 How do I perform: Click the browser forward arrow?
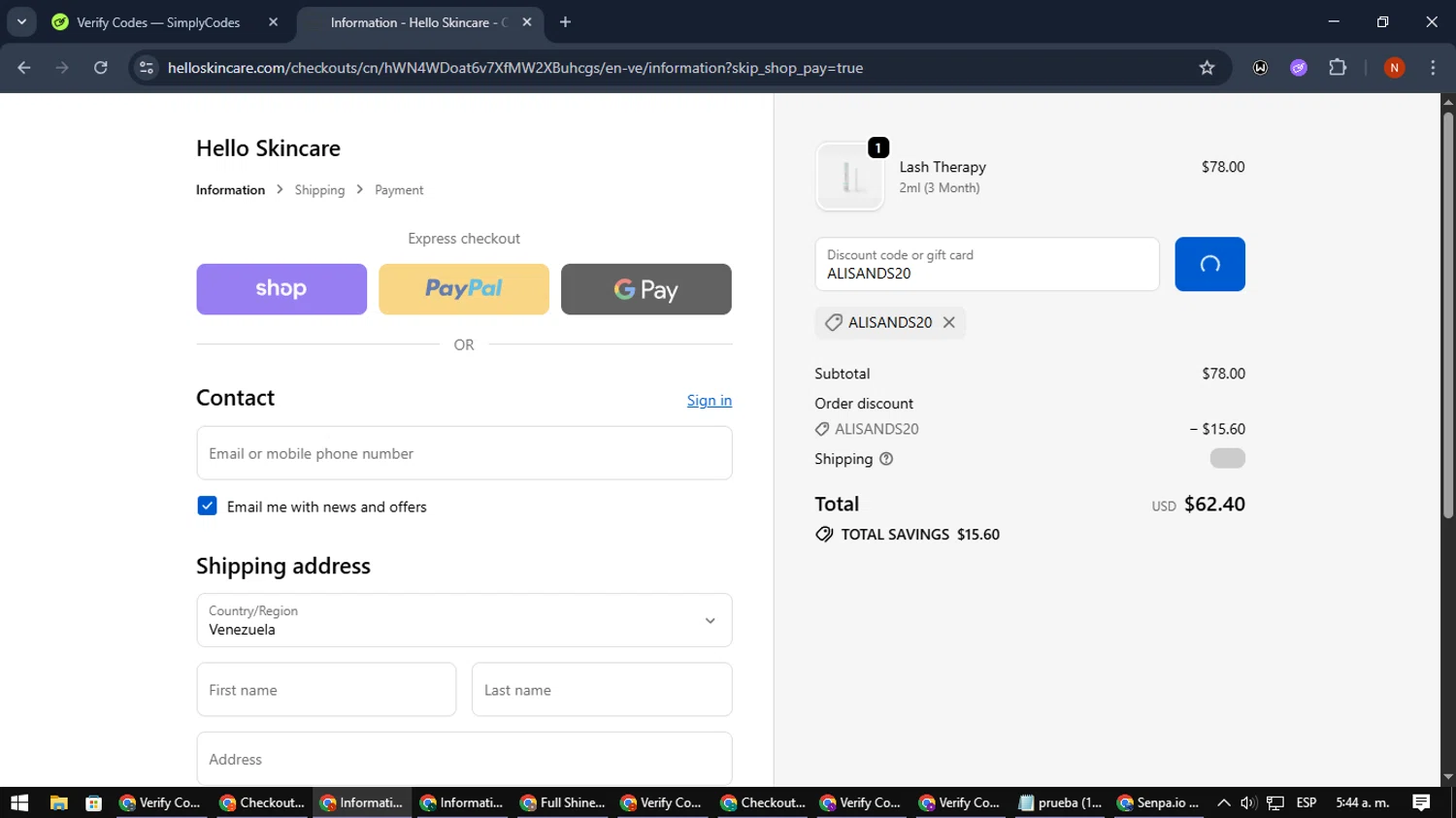point(62,68)
